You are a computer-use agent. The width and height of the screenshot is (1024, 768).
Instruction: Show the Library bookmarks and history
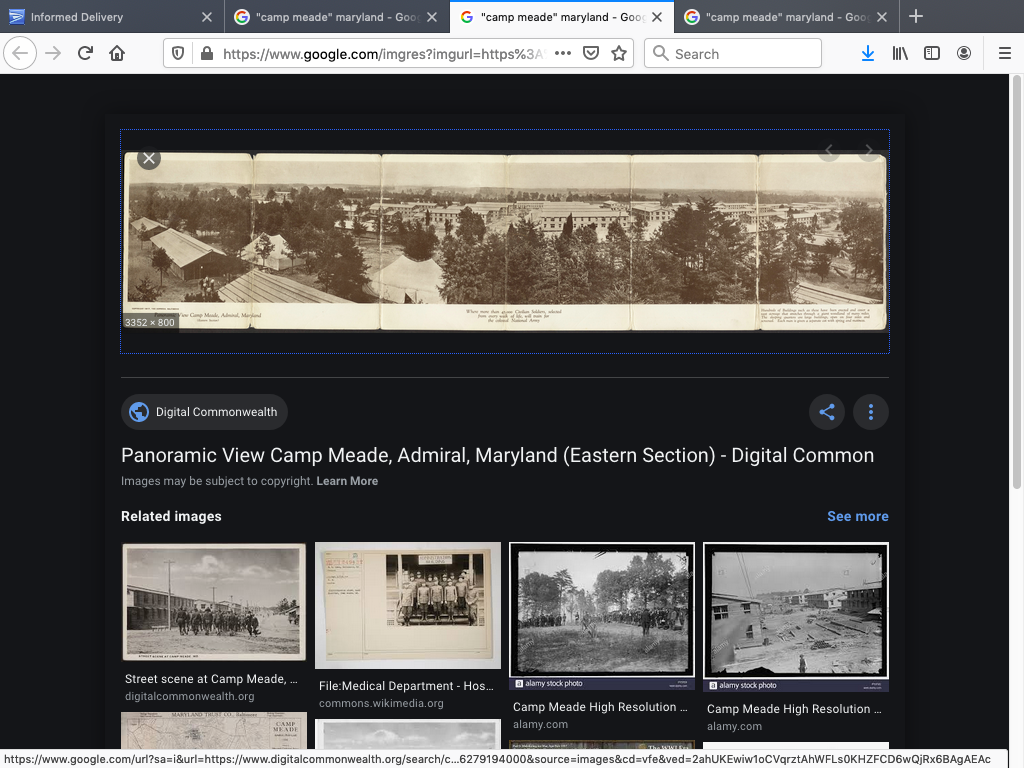(900, 54)
